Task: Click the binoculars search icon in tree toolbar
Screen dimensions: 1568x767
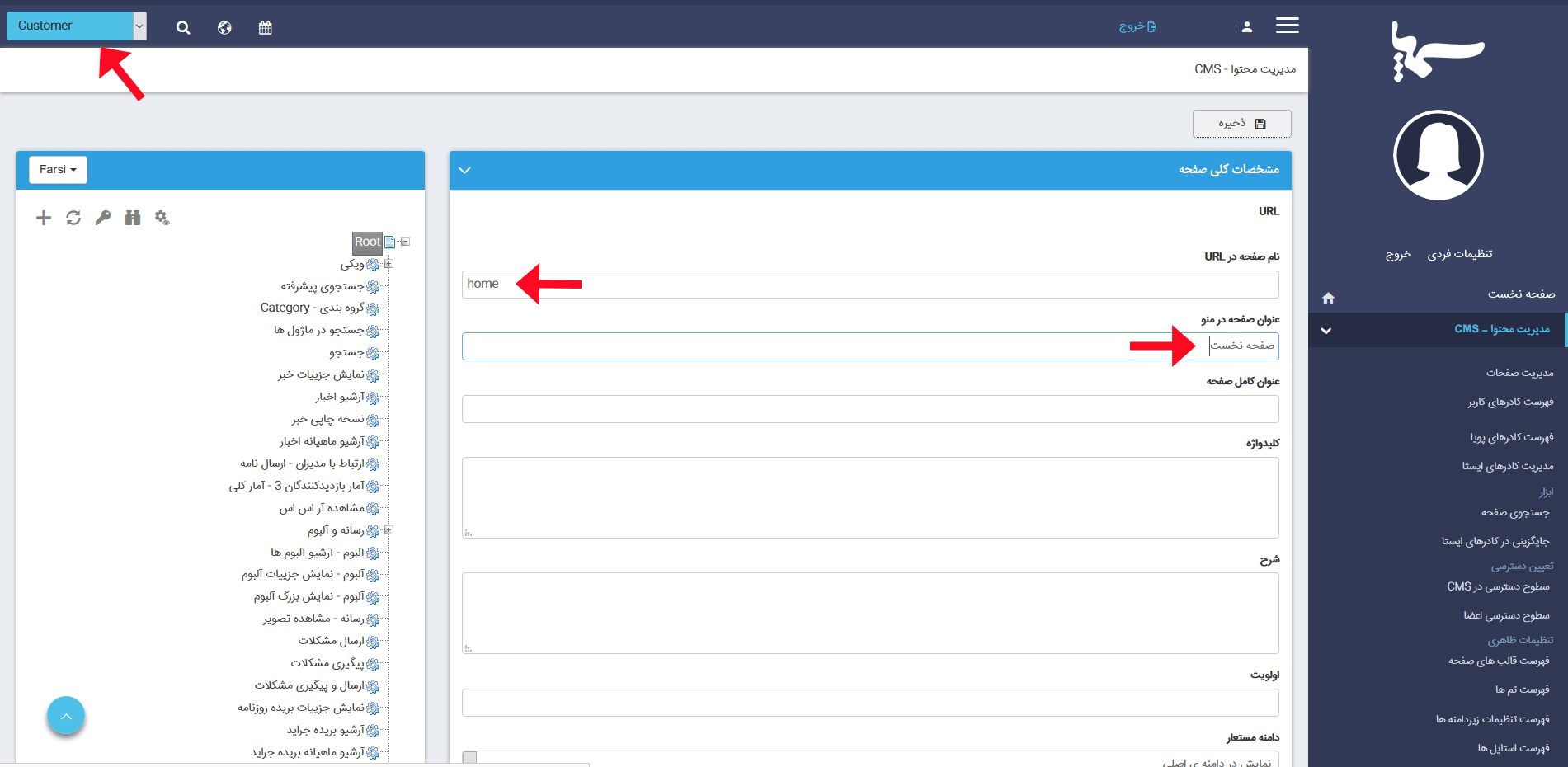Action: [x=133, y=218]
